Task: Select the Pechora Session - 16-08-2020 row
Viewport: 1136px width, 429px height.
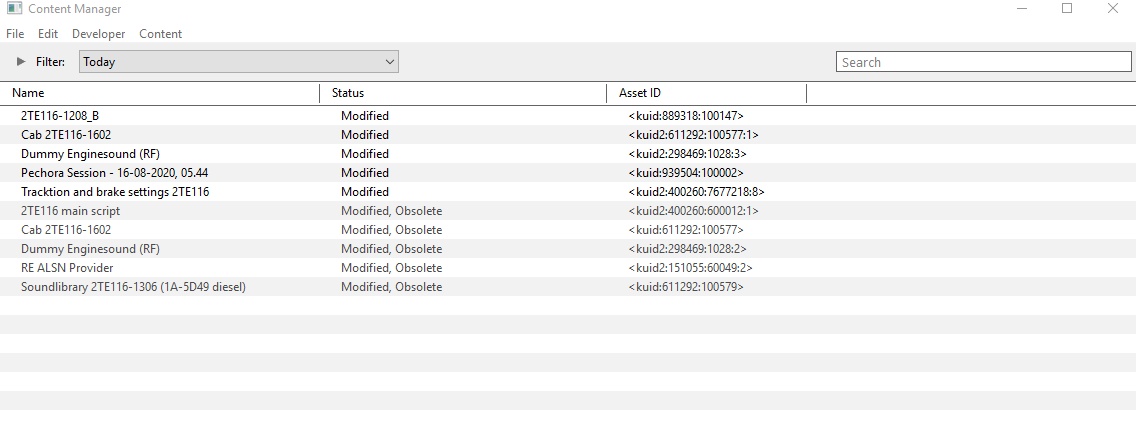Action: [x=568, y=172]
